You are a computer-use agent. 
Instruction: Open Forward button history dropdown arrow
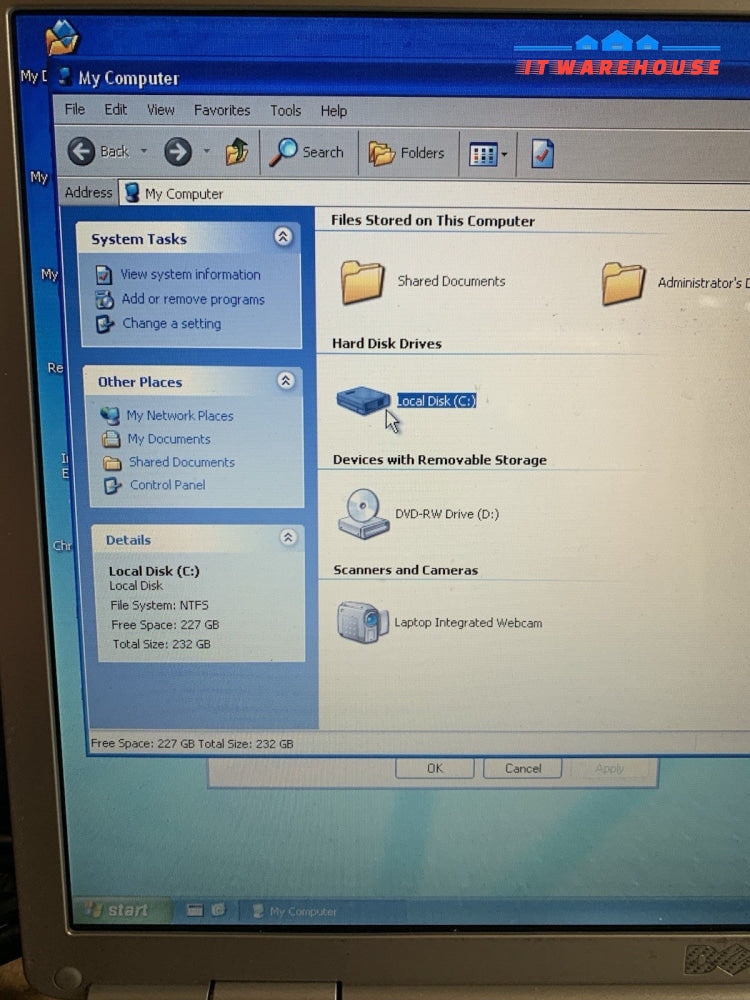click(x=207, y=151)
